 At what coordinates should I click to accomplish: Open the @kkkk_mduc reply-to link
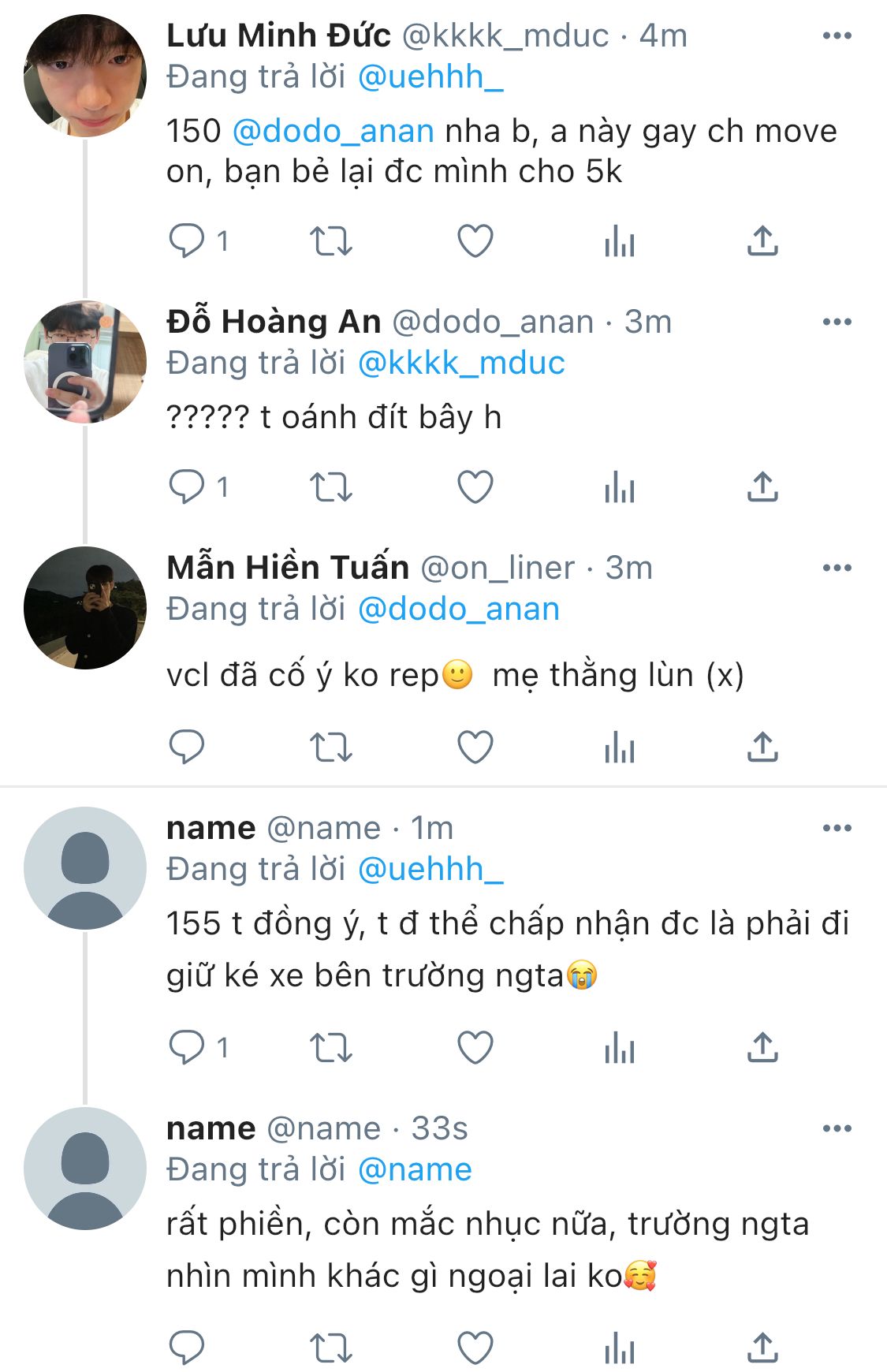pyautogui.click(x=461, y=364)
